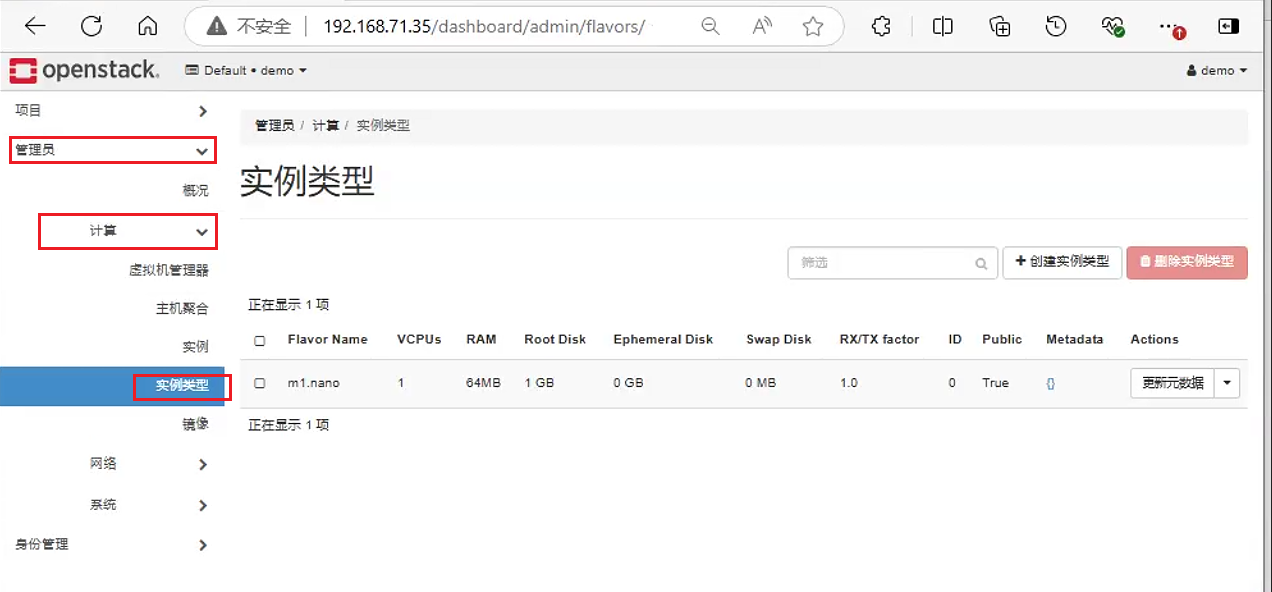Open the m1.nano row actions dropdown arrow
1272x592 pixels.
point(1227,383)
